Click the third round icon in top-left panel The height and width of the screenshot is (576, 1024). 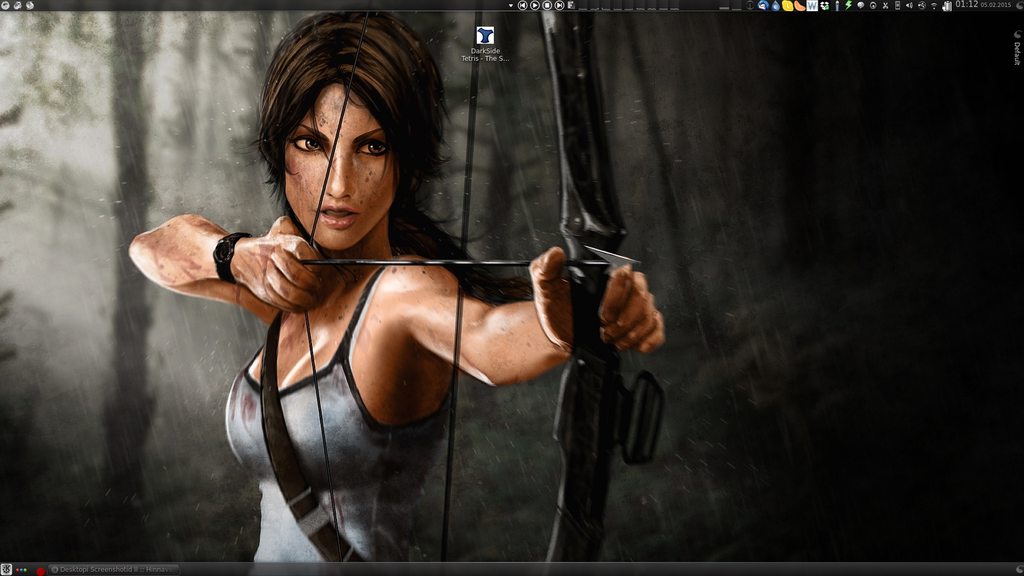[29, 5]
